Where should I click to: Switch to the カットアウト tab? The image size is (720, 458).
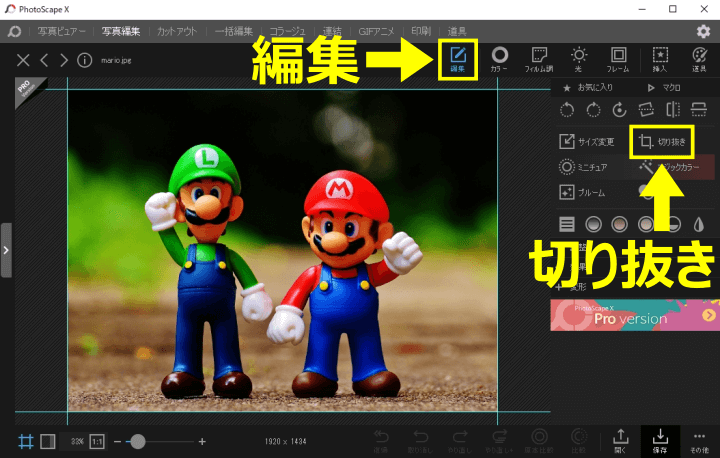pyautogui.click(x=177, y=31)
